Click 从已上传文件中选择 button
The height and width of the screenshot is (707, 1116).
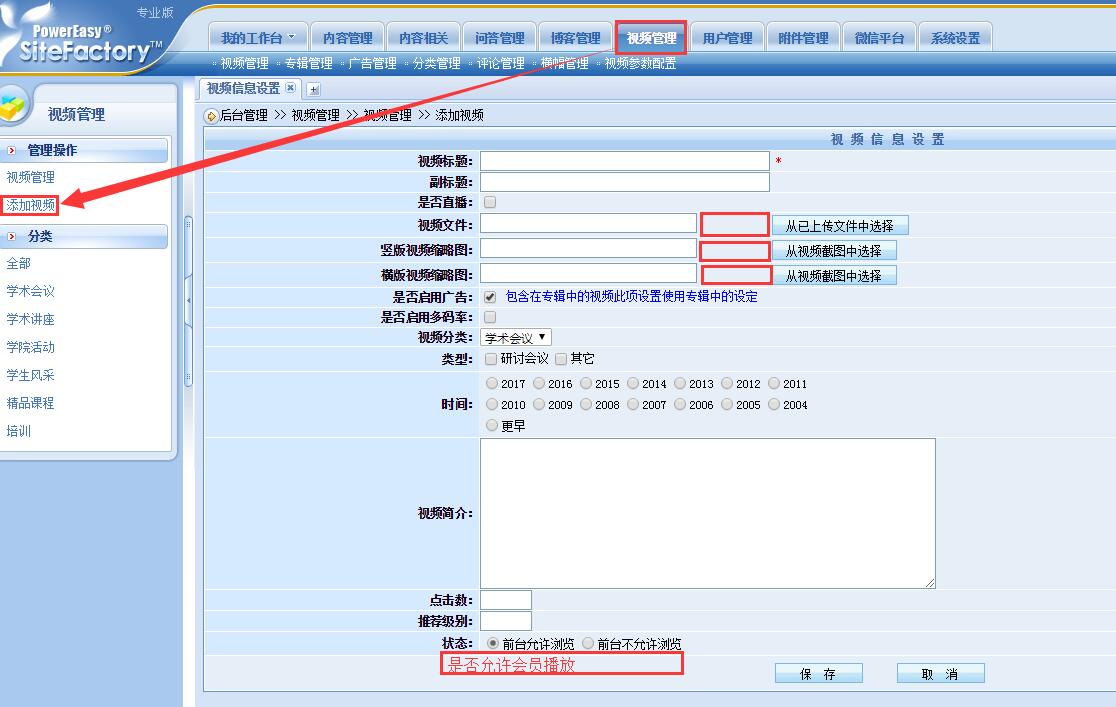[x=839, y=226]
